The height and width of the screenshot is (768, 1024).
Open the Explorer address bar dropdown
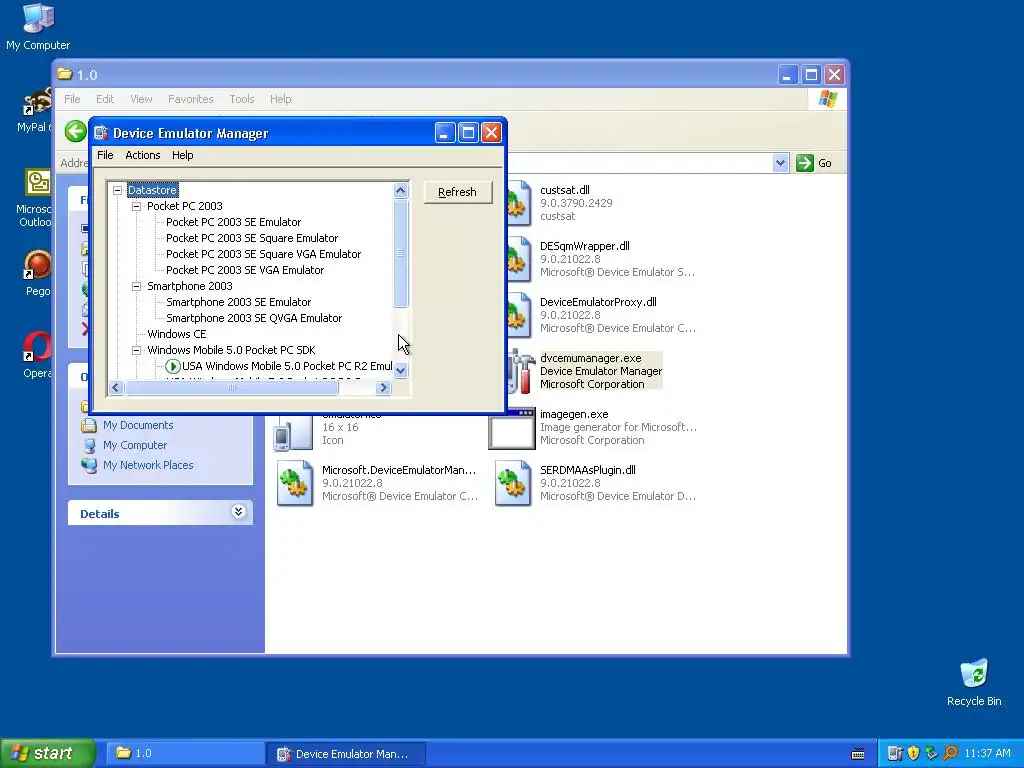[780, 163]
